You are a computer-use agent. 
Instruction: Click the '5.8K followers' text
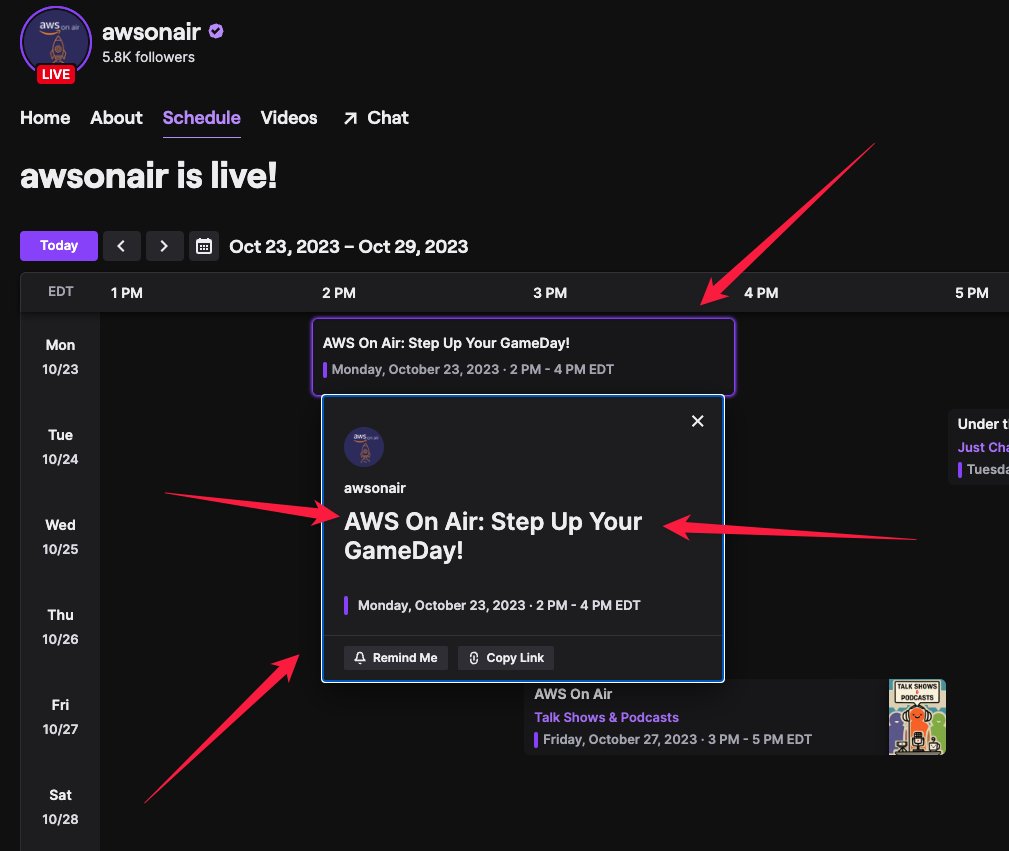[x=149, y=57]
